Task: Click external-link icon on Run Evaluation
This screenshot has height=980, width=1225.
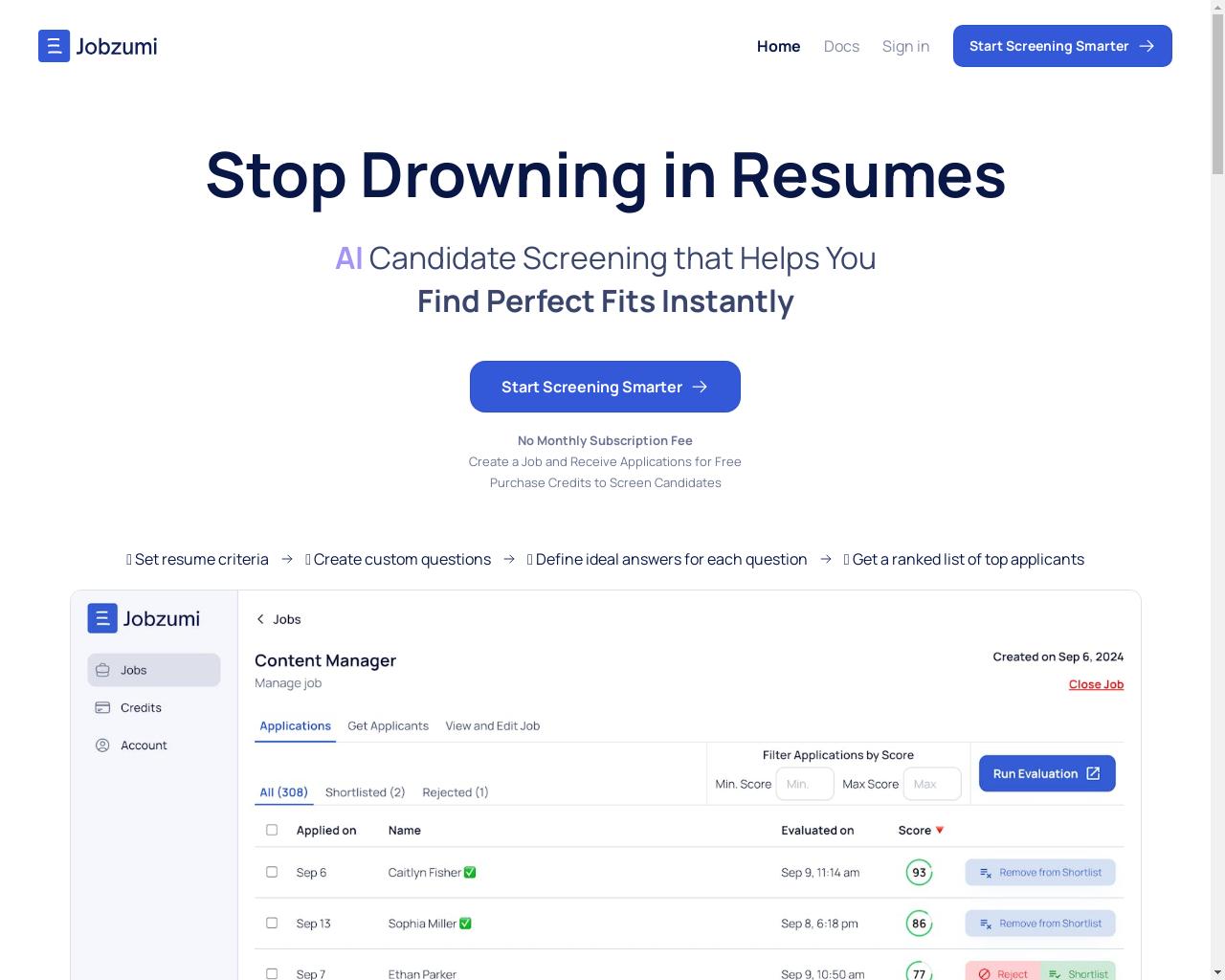Action: (x=1093, y=773)
